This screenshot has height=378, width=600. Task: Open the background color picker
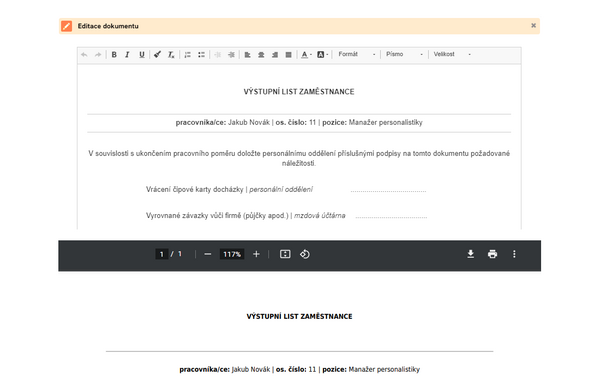coord(323,55)
